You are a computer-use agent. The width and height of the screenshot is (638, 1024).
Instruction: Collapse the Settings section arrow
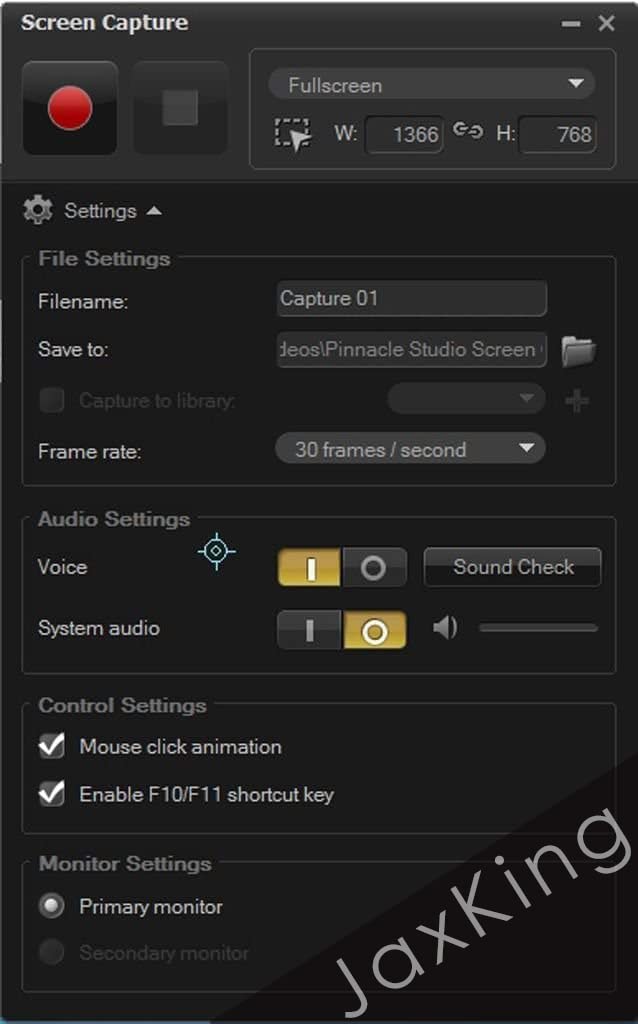pyautogui.click(x=153, y=211)
